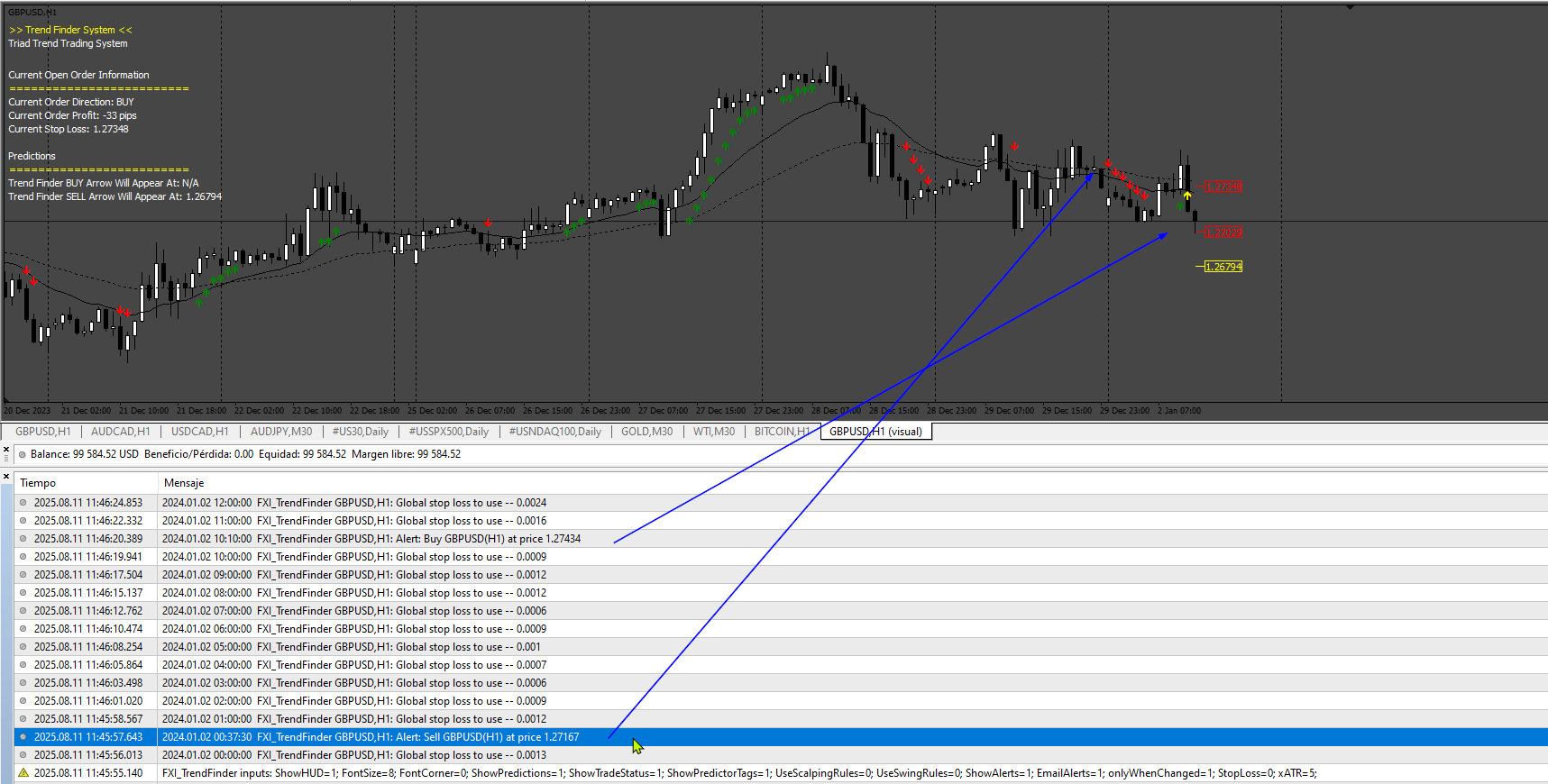Click the yellow 1.26794 prediction price tag
Screen dimensions: 1548x784
coord(1223,267)
